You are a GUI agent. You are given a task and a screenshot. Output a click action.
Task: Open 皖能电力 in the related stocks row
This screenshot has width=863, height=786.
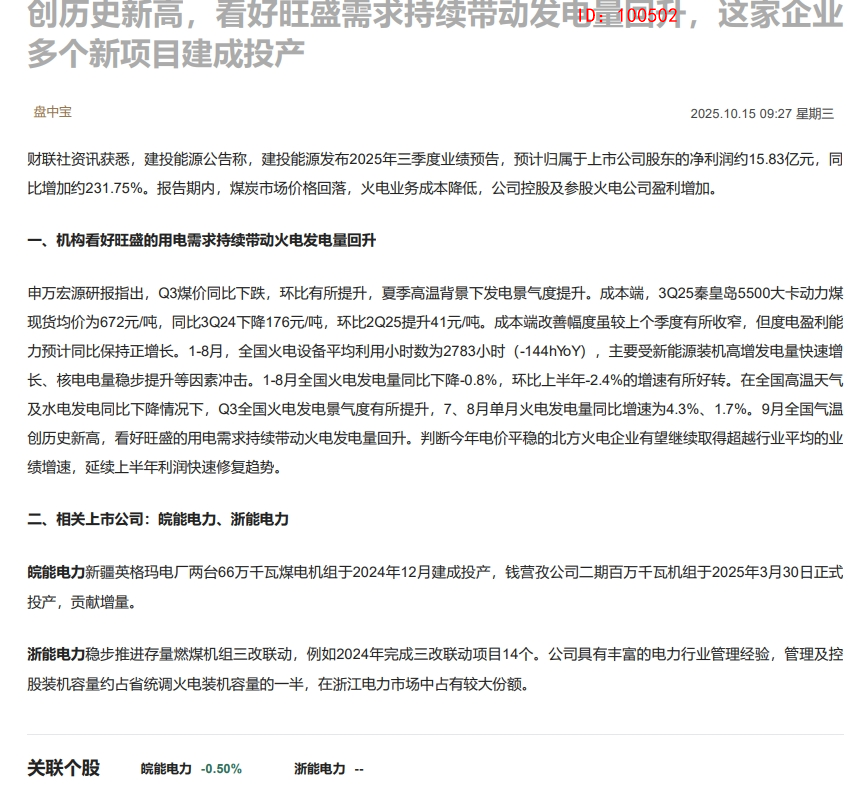[x=166, y=769]
